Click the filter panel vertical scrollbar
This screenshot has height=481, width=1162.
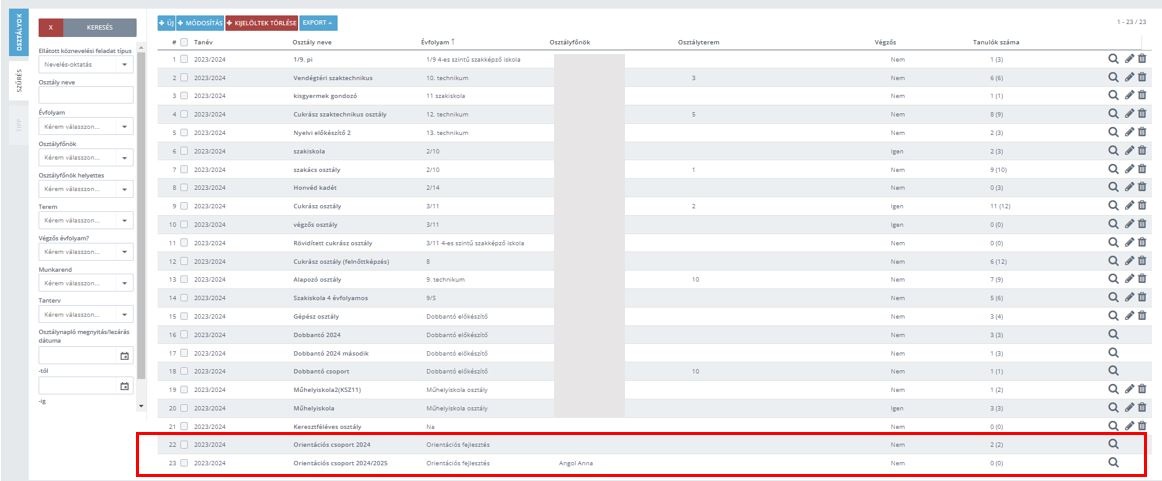141,216
